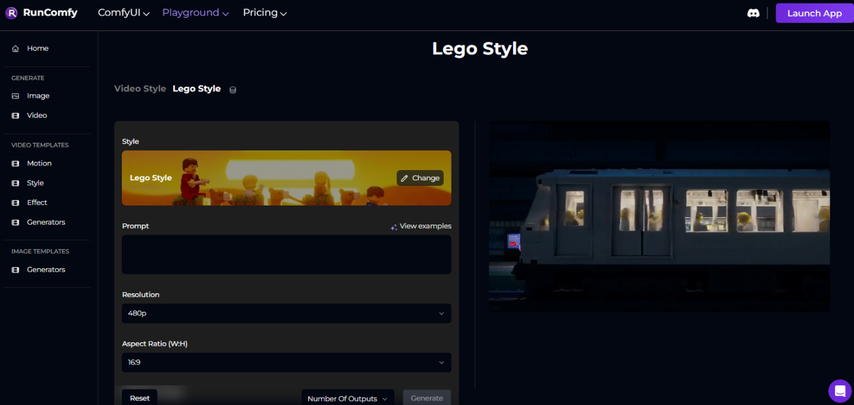The height and width of the screenshot is (405, 854).
Task: Click the Reset button
Action: pyautogui.click(x=139, y=398)
